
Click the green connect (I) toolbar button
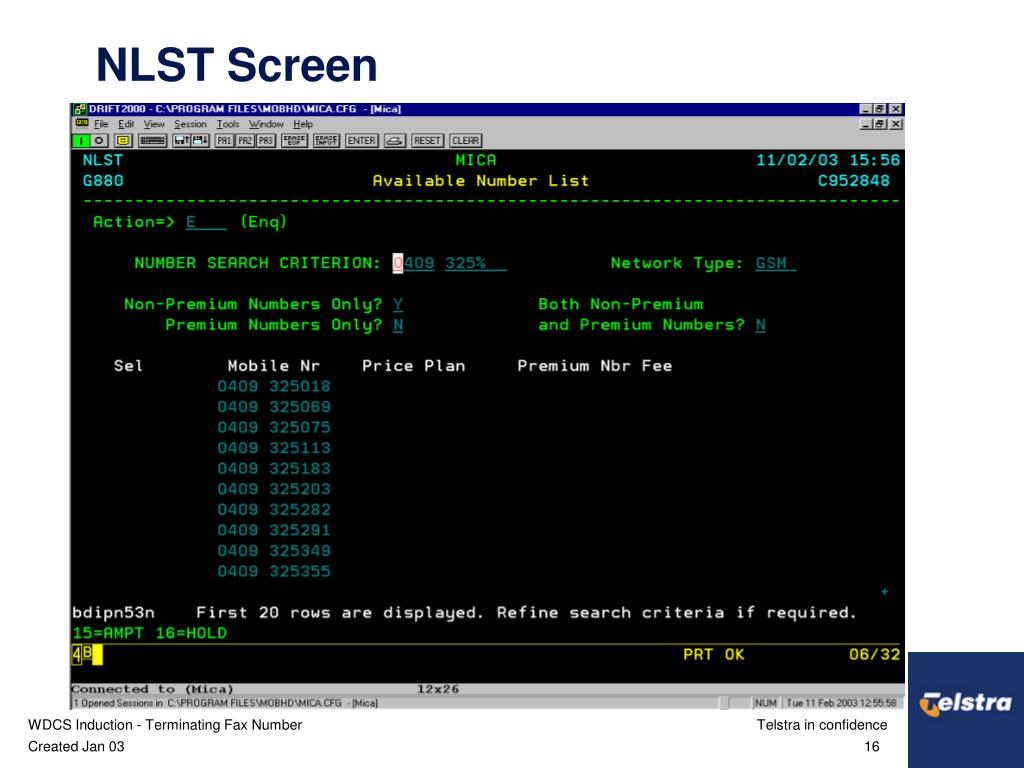(81, 140)
